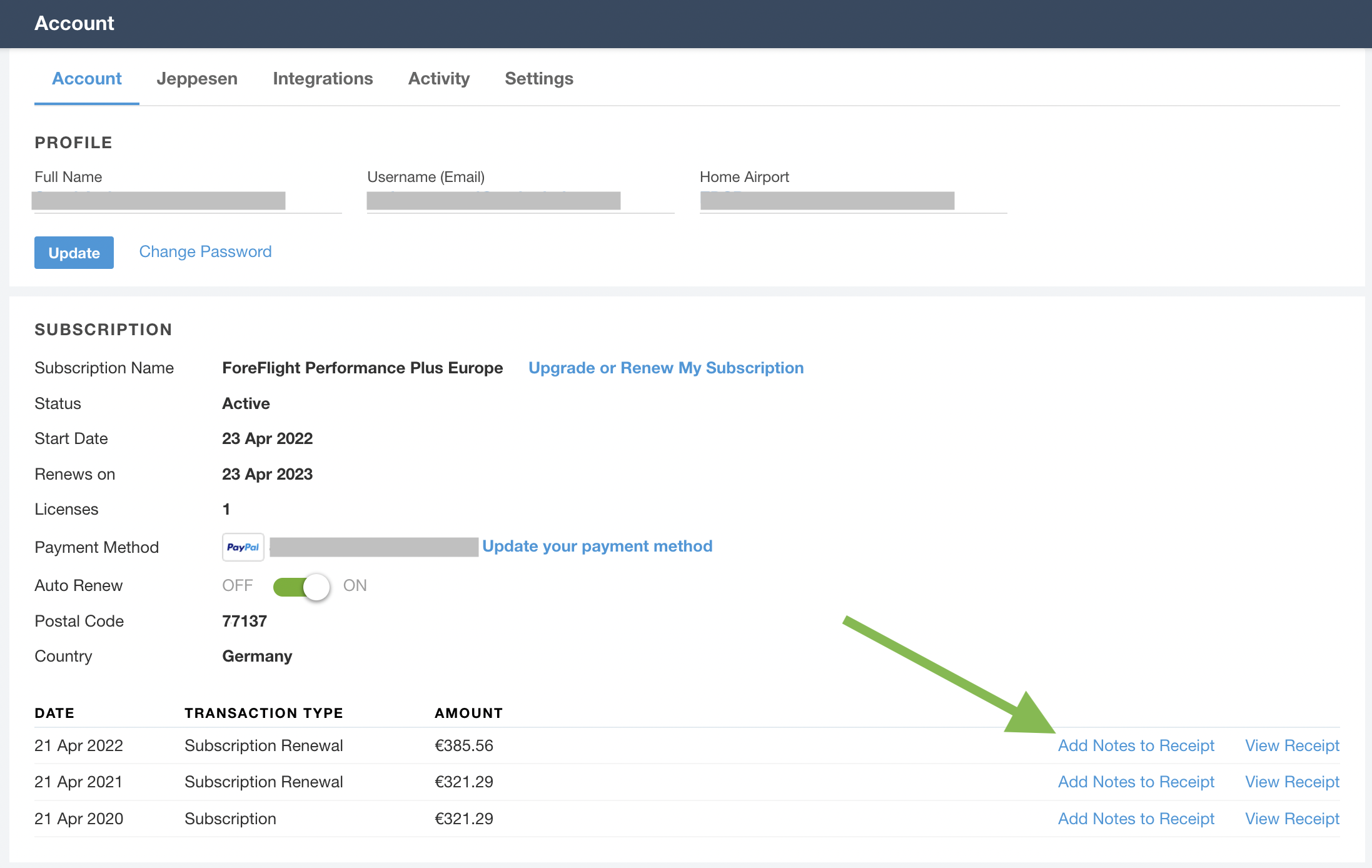Image resolution: width=1372 pixels, height=868 pixels.
Task: Click the ForeFlight Performance Plus Europe name
Action: (363, 368)
